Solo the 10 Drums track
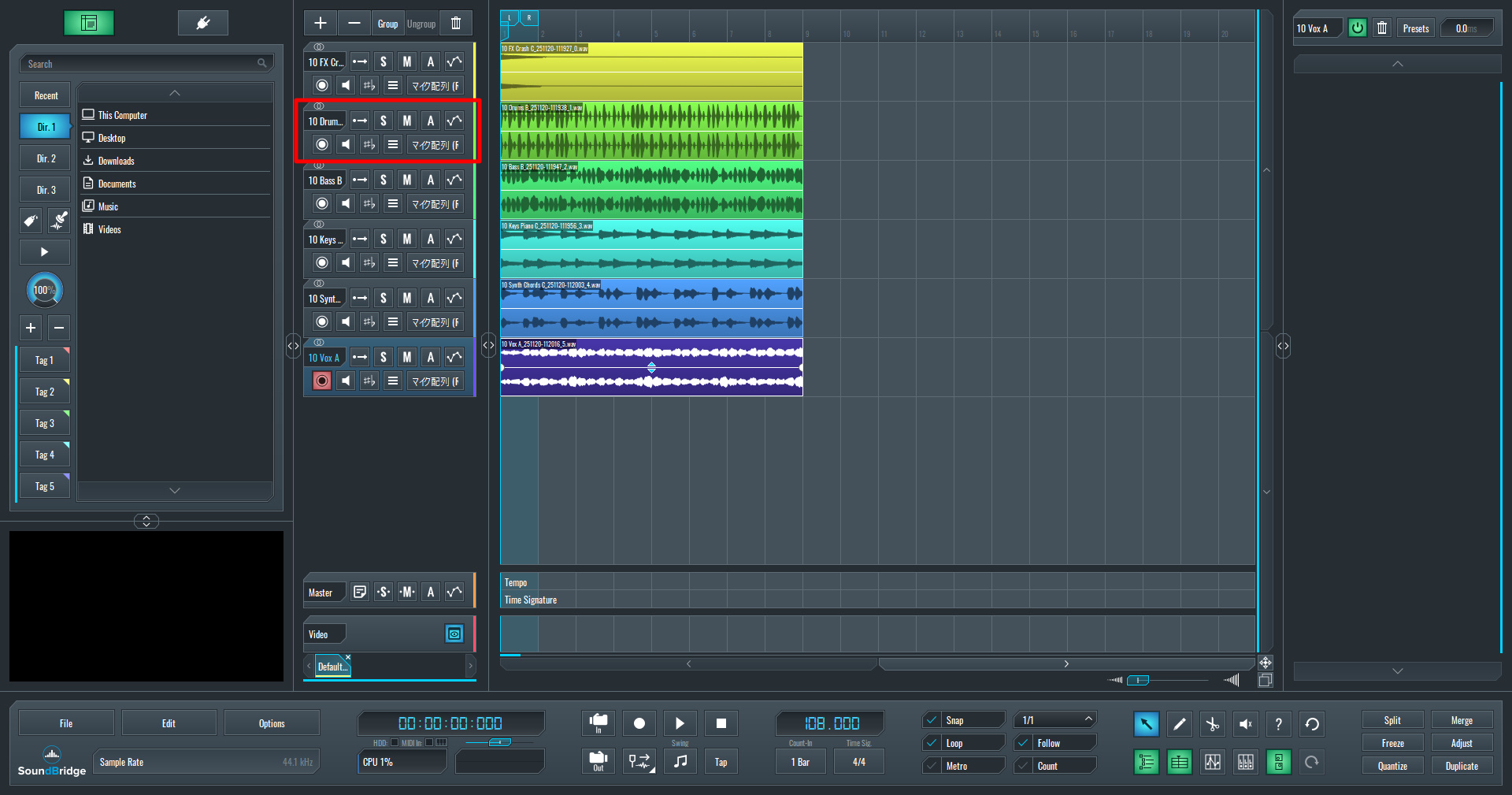Screen dimensions: 1512x795 (x=383, y=121)
